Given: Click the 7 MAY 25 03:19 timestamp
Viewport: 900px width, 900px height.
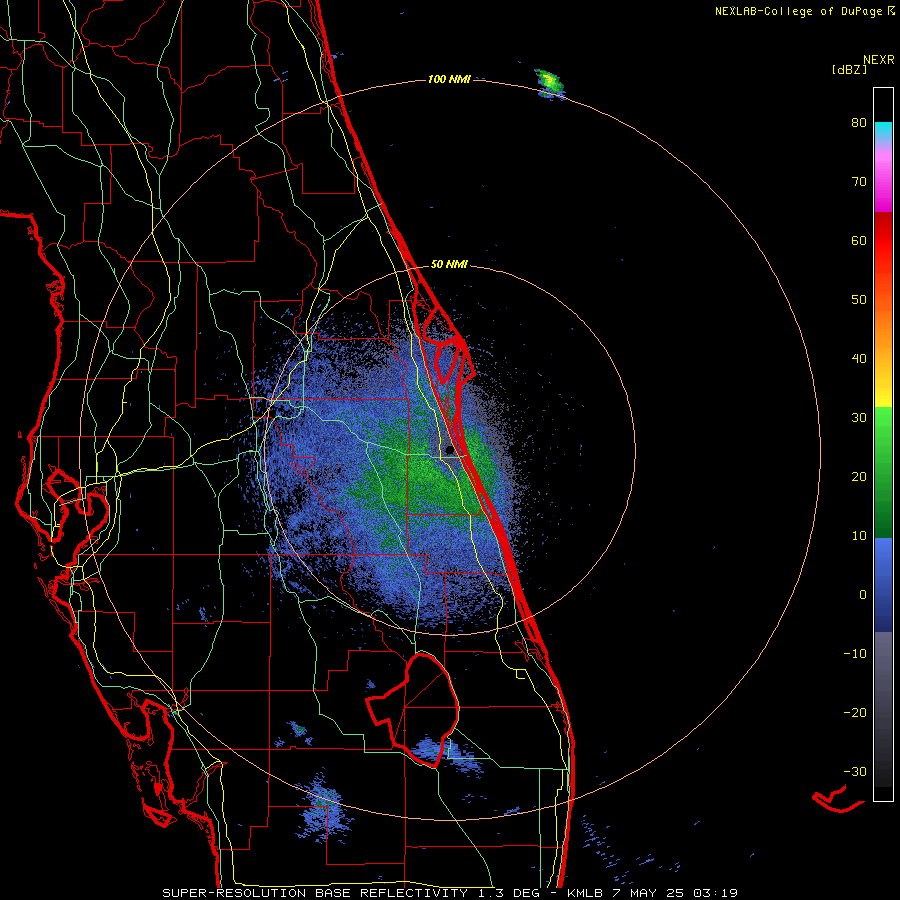Looking at the screenshot, I should click(676, 893).
